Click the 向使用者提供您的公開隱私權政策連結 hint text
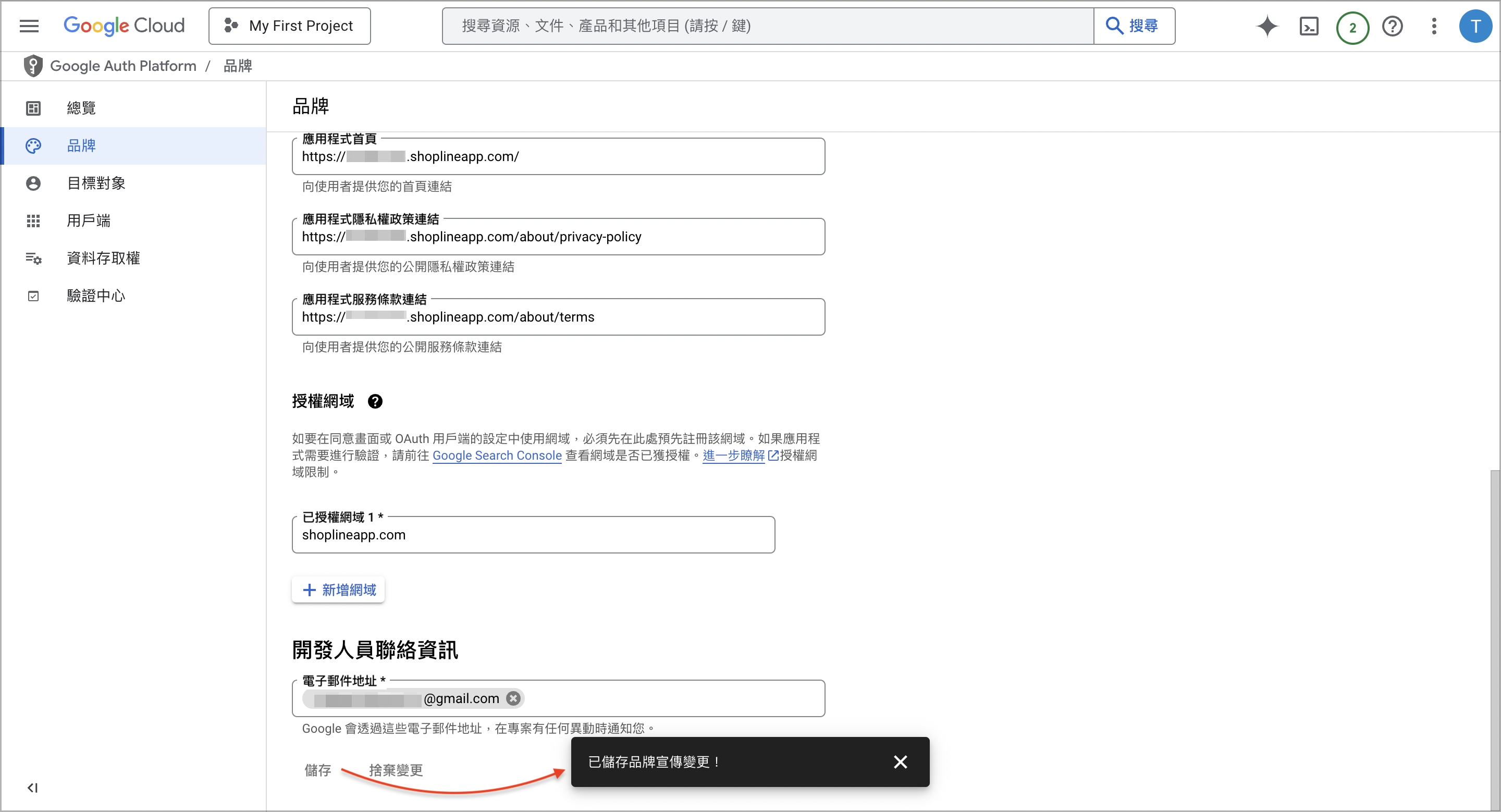The image size is (1501, 812). click(408, 267)
